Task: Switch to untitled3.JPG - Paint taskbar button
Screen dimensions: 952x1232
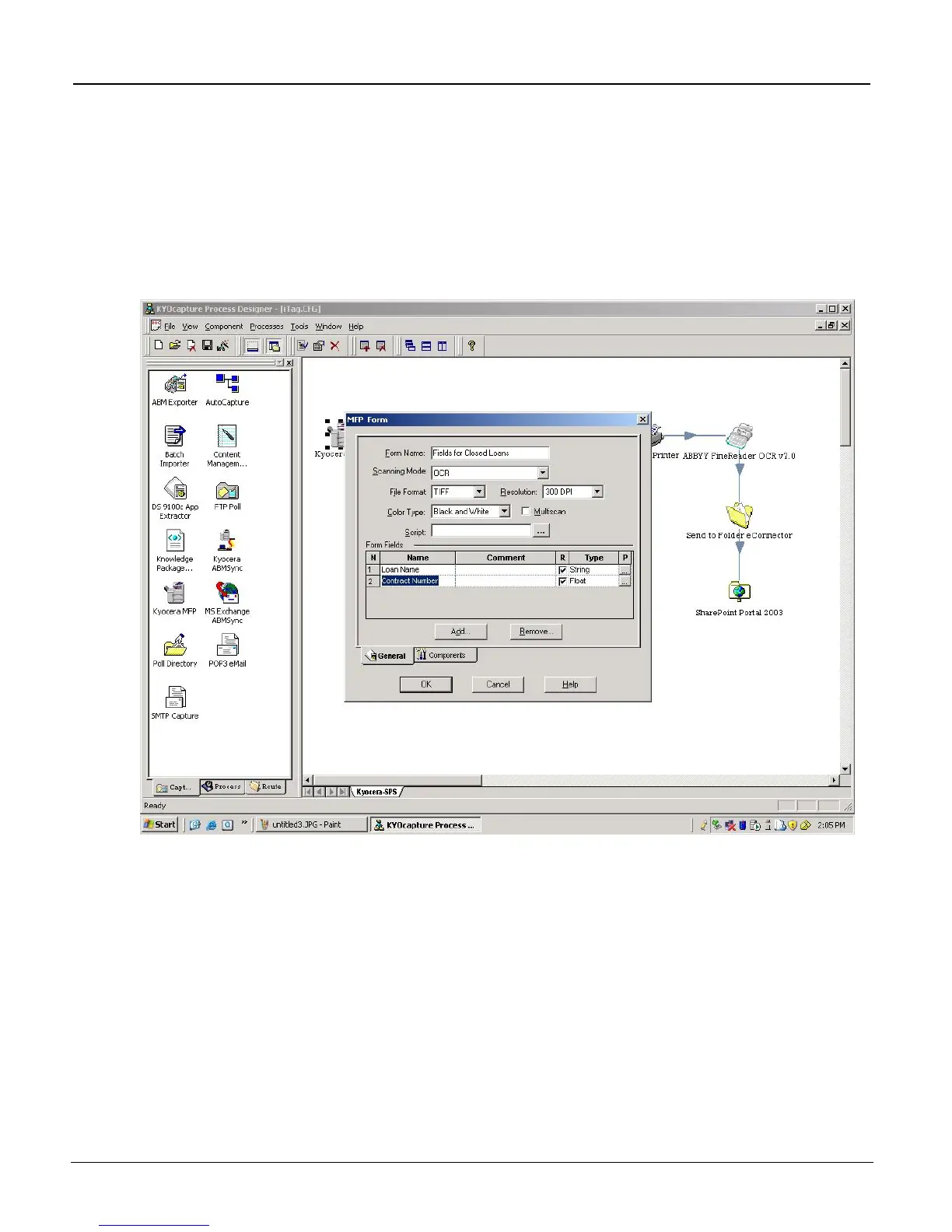Action: tap(311, 824)
